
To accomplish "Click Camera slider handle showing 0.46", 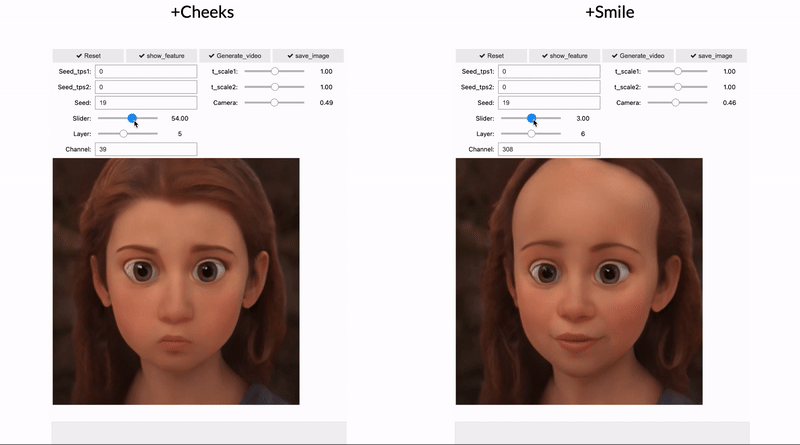I will (x=675, y=103).
